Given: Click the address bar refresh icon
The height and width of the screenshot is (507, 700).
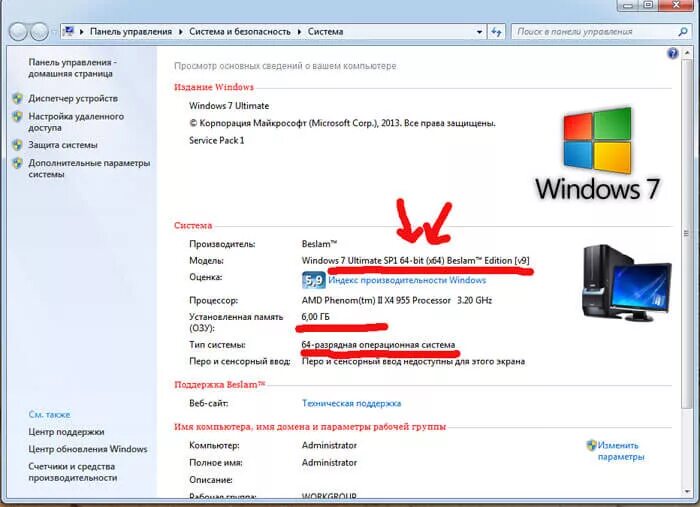Looking at the screenshot, I should (496, 32).
